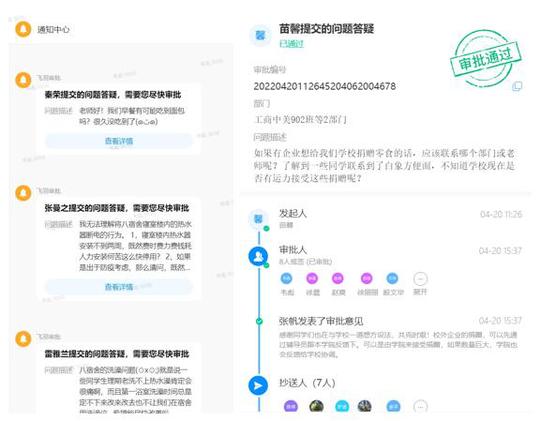The width and height of the screenshot is (549, 421).
Task: Click the initiator avatar in timeline
Action: (x=258, y=219)
